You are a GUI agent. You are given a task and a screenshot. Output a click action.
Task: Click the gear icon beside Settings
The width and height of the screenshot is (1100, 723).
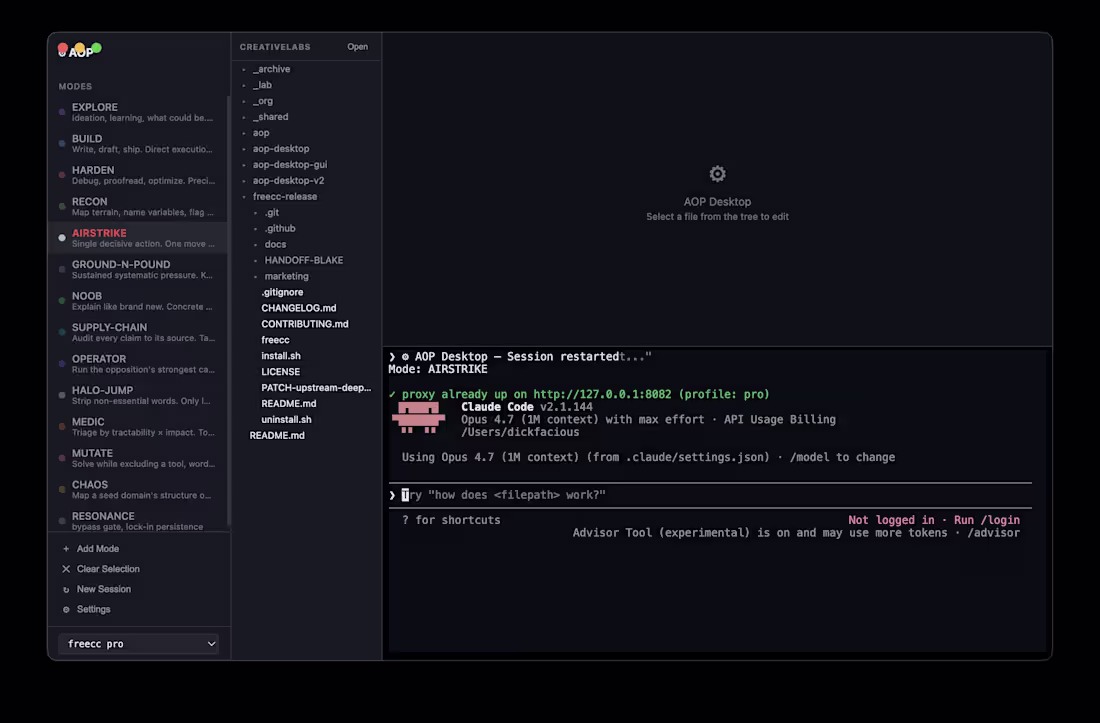tap(66, 609)
